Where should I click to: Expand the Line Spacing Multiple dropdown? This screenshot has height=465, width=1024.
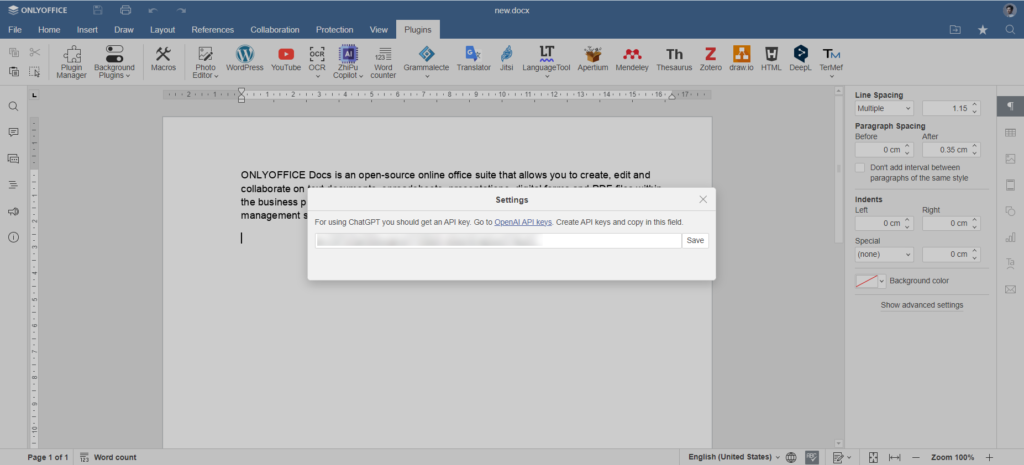(884, 108)
